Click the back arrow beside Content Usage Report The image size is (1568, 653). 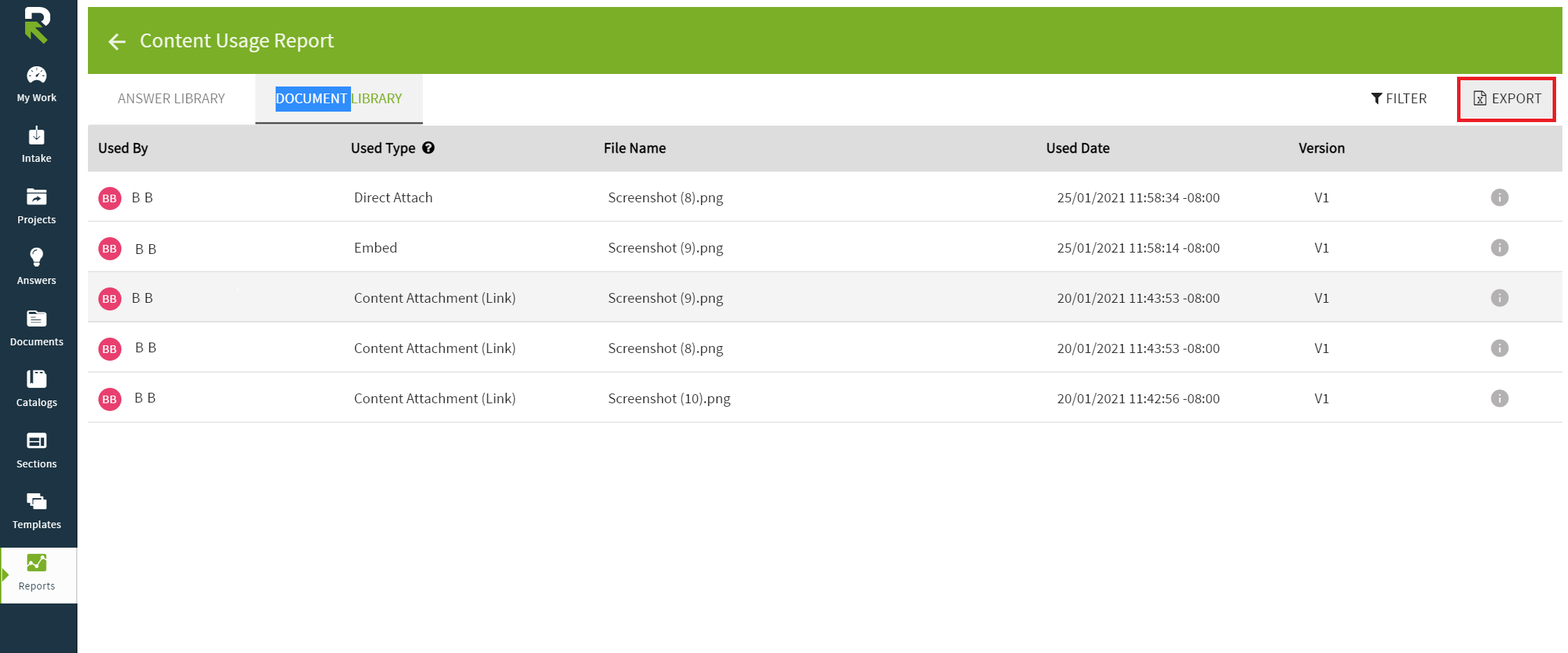[x=117, y=42]
